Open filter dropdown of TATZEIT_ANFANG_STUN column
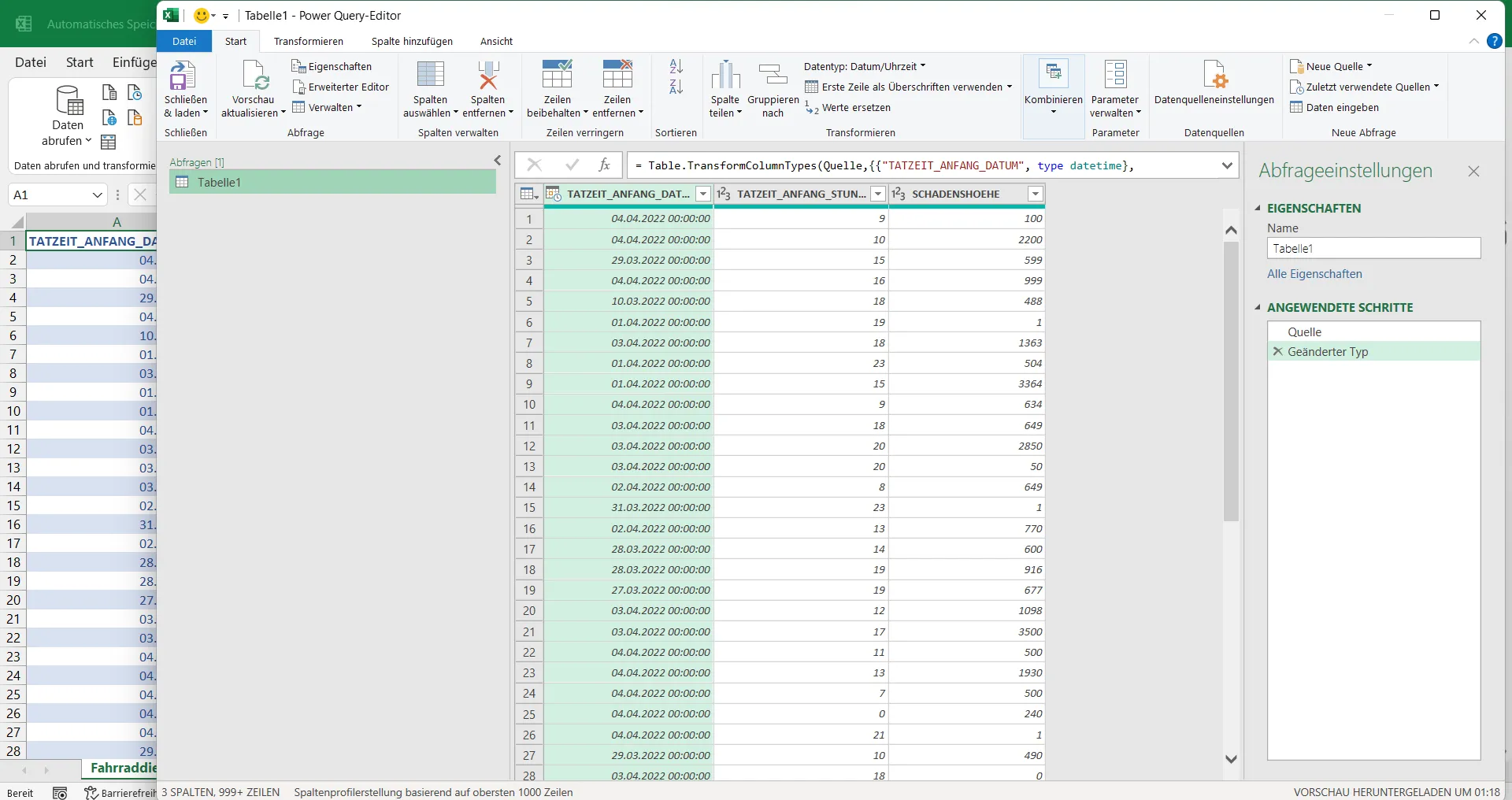 point(878,194)
